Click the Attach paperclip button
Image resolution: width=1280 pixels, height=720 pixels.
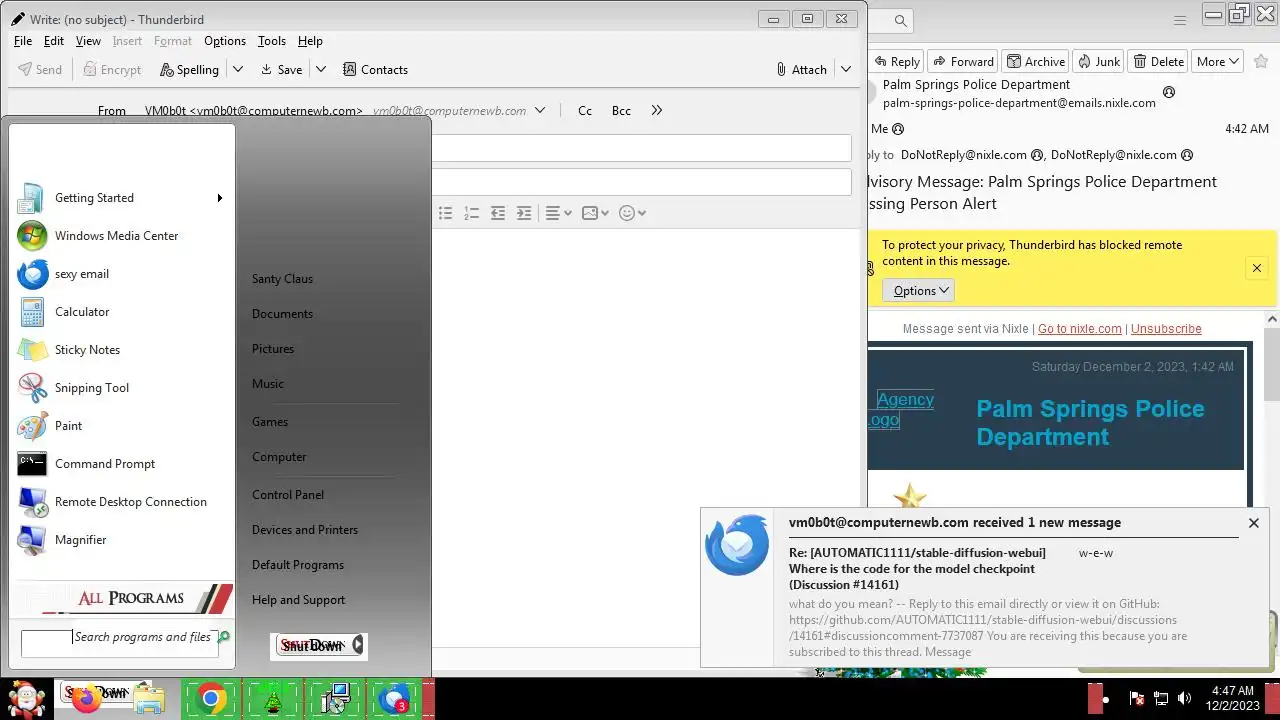click(x=801, y=69)
